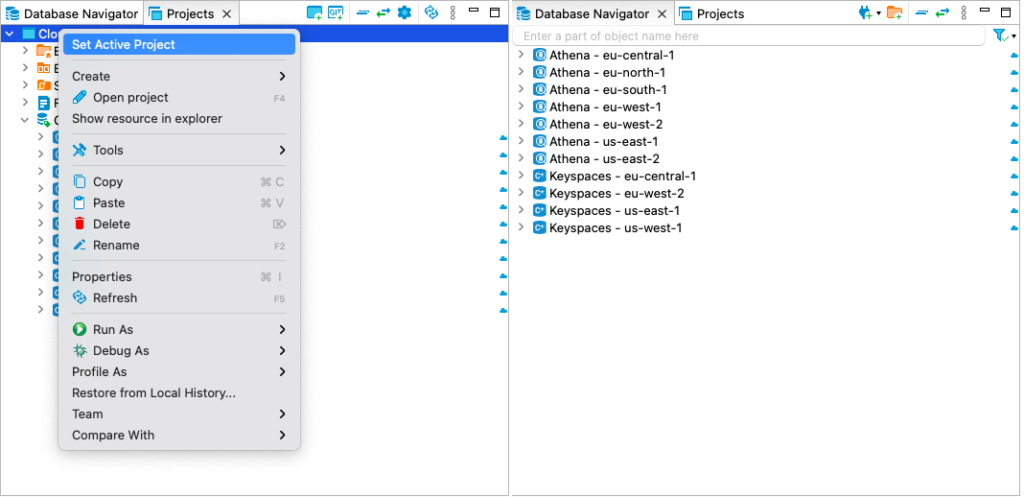Select the right panel Database Navigator tab
Image resolution: width=1024 pixels, height=497 pixels.
[x=592, y=14]
